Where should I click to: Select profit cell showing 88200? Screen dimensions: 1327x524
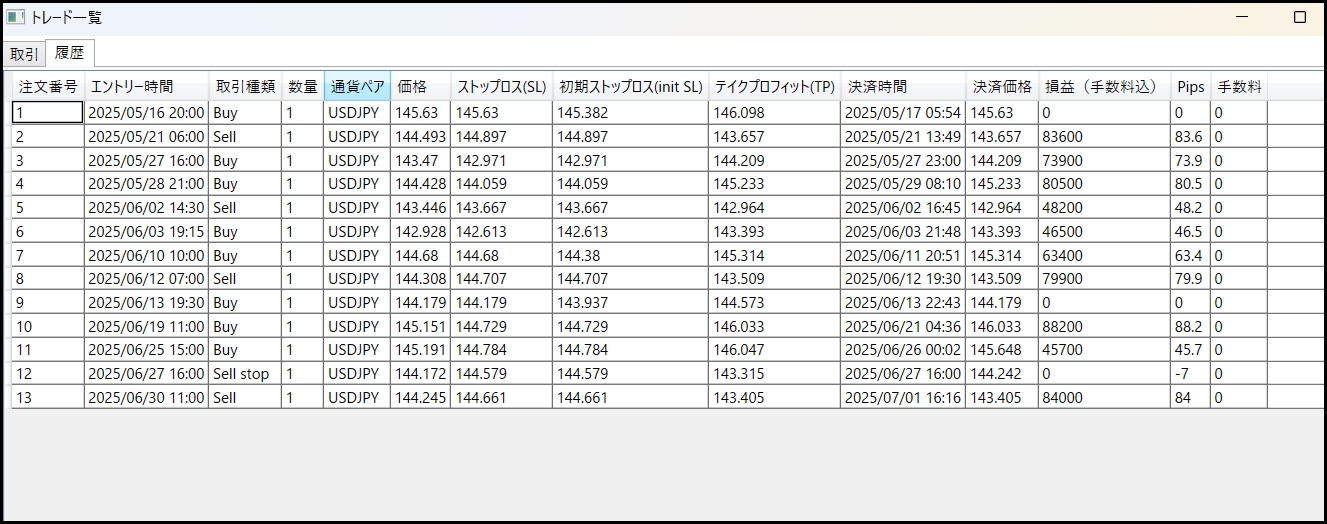tap(1103, 326)
